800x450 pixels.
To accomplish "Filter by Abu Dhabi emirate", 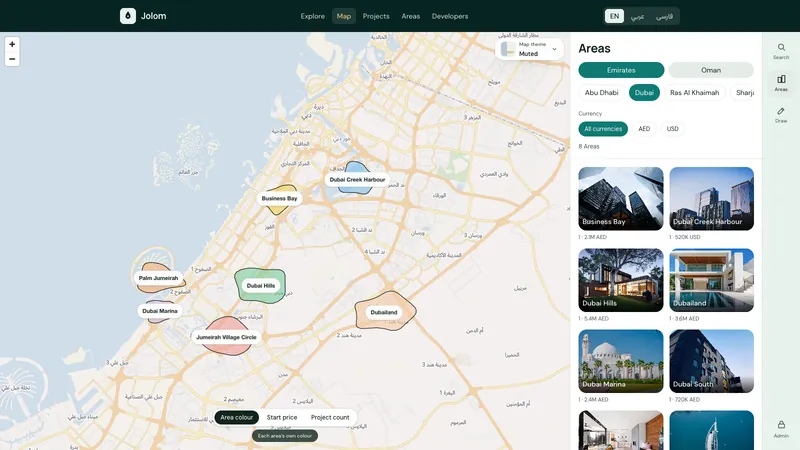I will pyautogui.click(x=602, y=92).
